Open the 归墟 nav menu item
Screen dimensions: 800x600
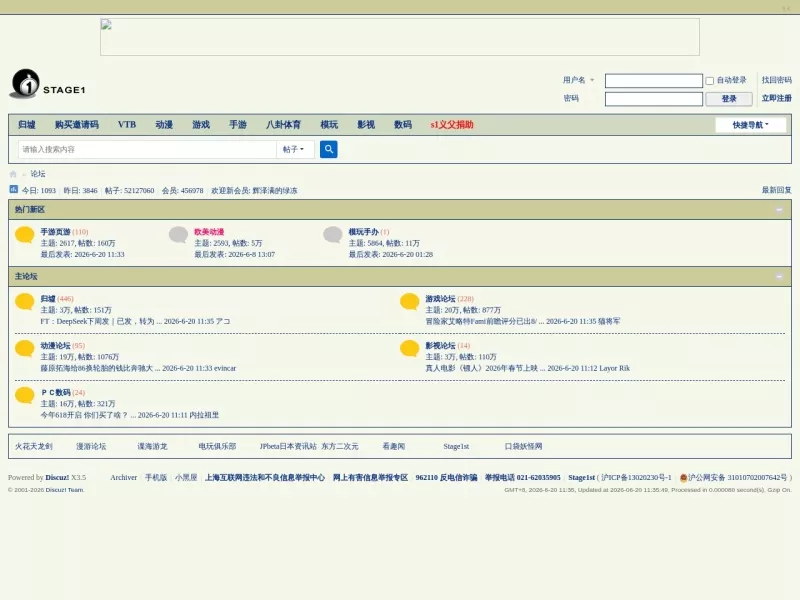(27, 124)
